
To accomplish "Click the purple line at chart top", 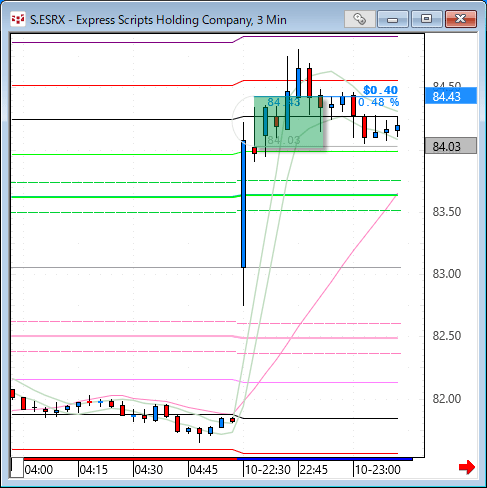I will click(x=205, y=40).
